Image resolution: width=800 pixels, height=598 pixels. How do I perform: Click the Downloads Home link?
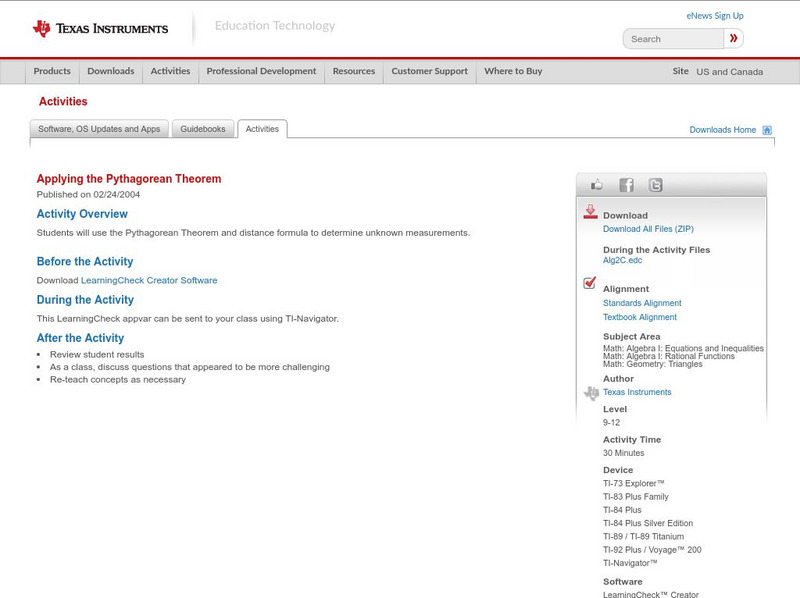coord(722,130)
